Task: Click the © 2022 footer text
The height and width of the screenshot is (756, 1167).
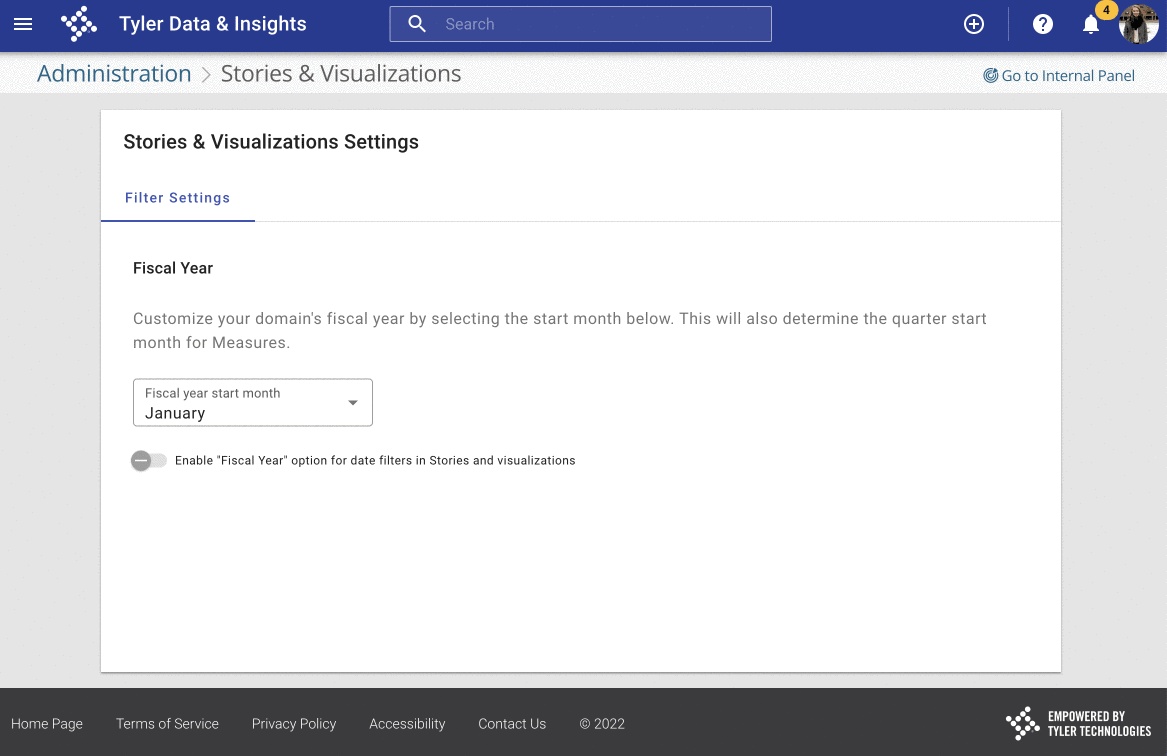Action: 602,723
